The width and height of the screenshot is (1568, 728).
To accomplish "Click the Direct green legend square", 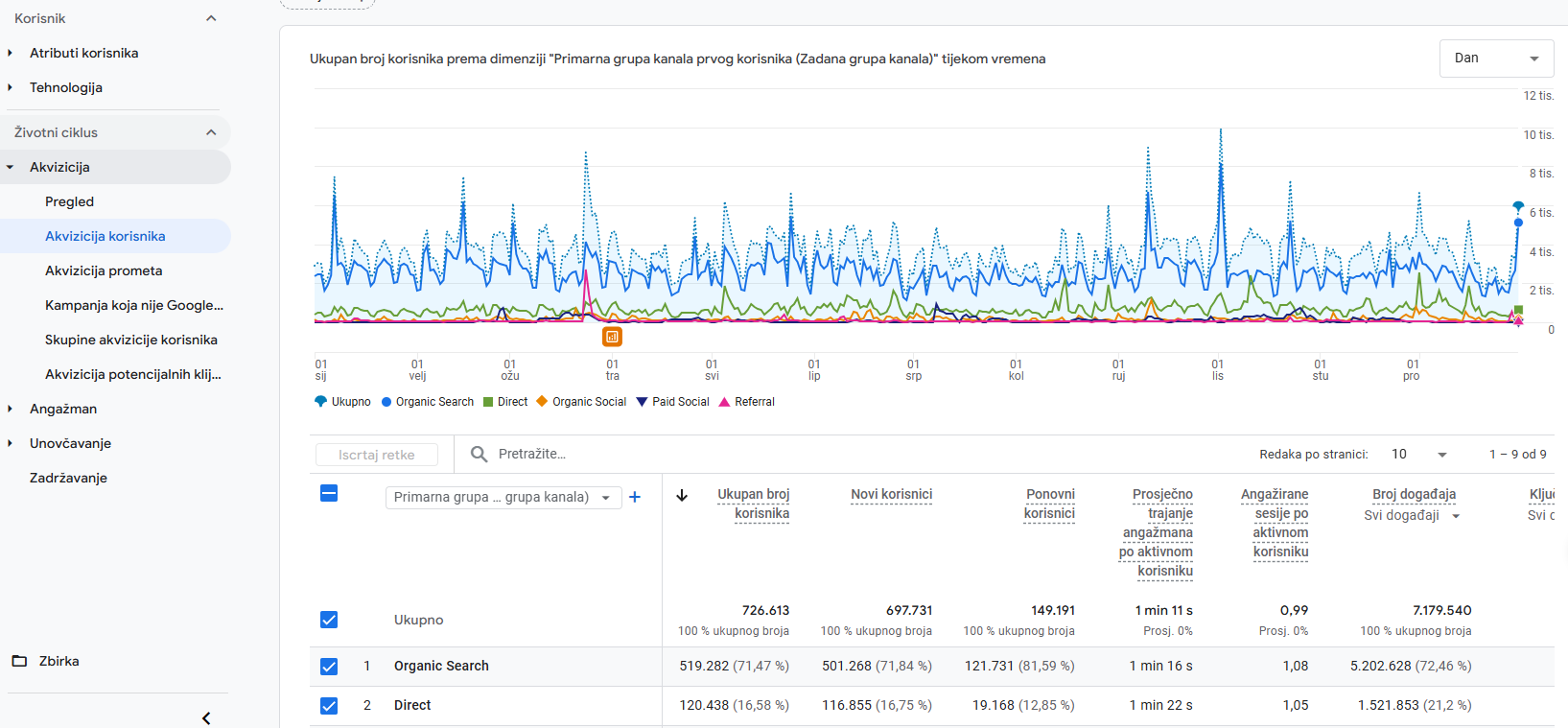I will tap(488, 402).
